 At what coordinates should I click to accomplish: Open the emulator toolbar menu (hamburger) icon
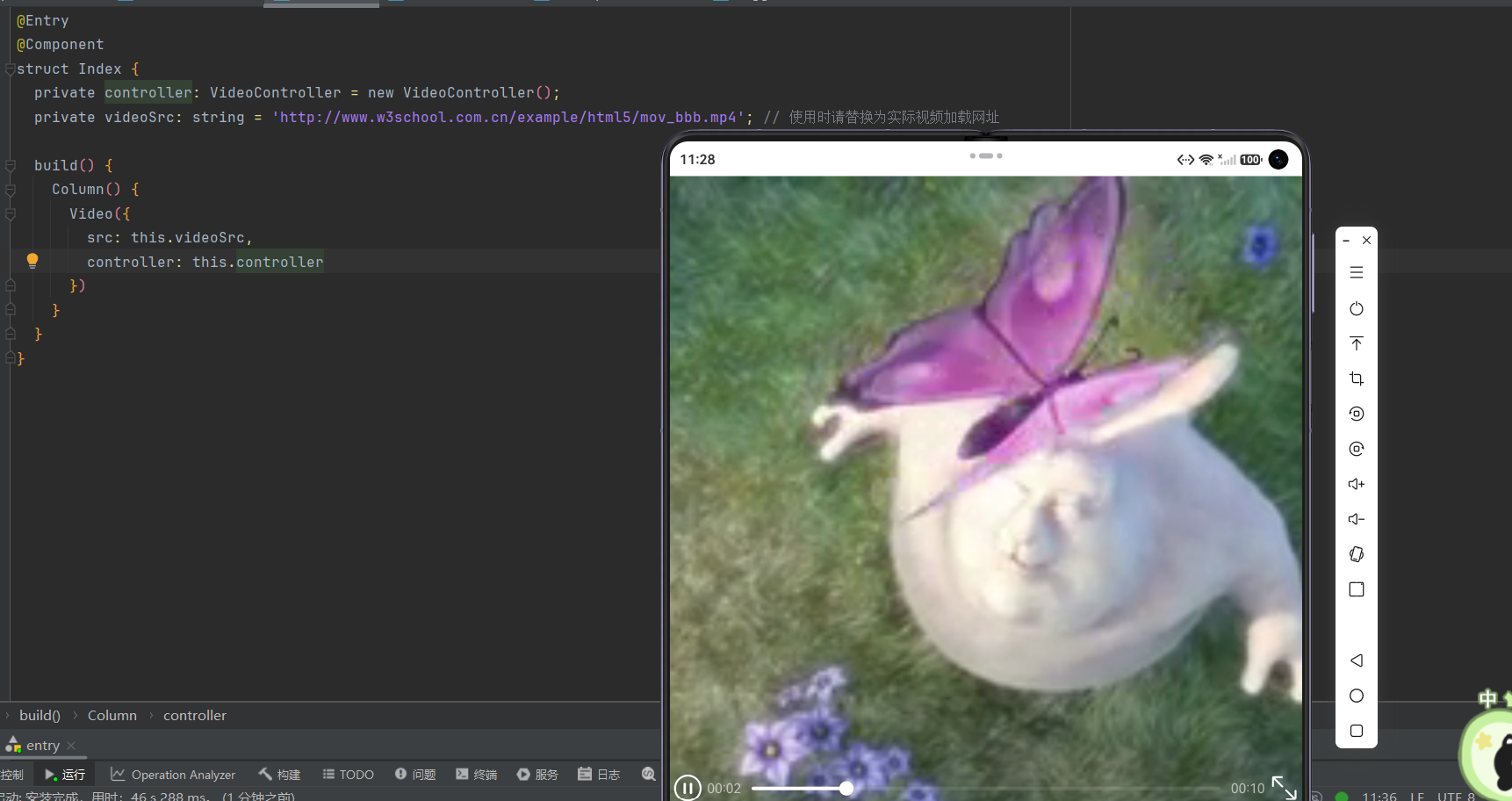click(1357, 273)
